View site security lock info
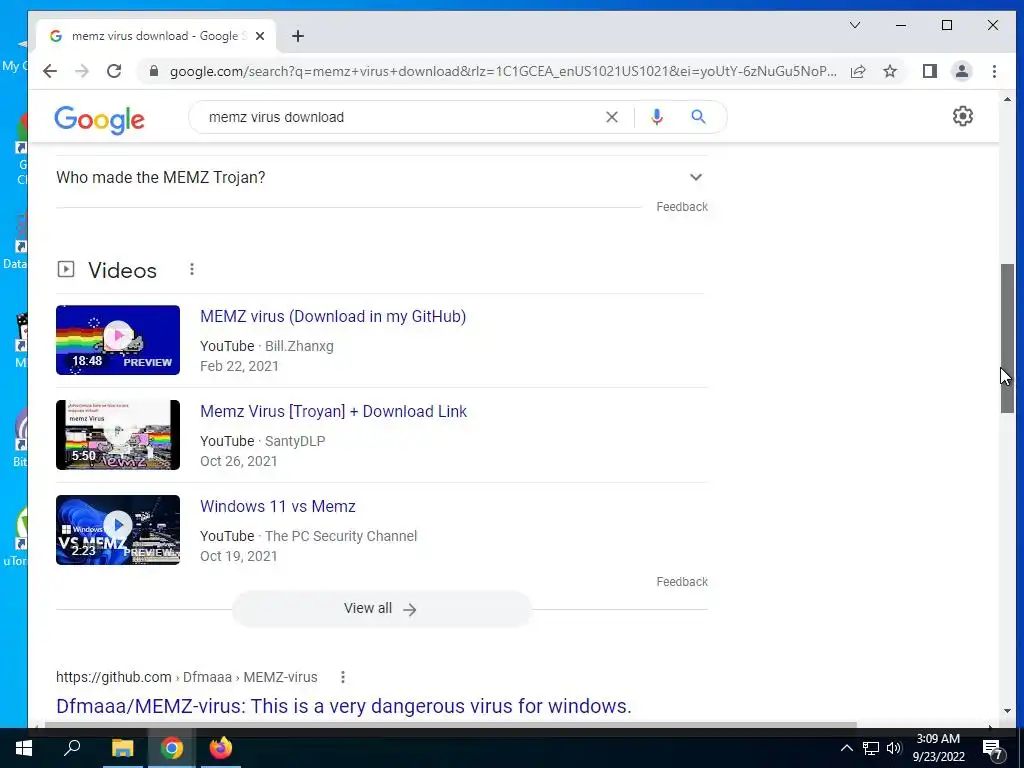 [x=154, y=71]
